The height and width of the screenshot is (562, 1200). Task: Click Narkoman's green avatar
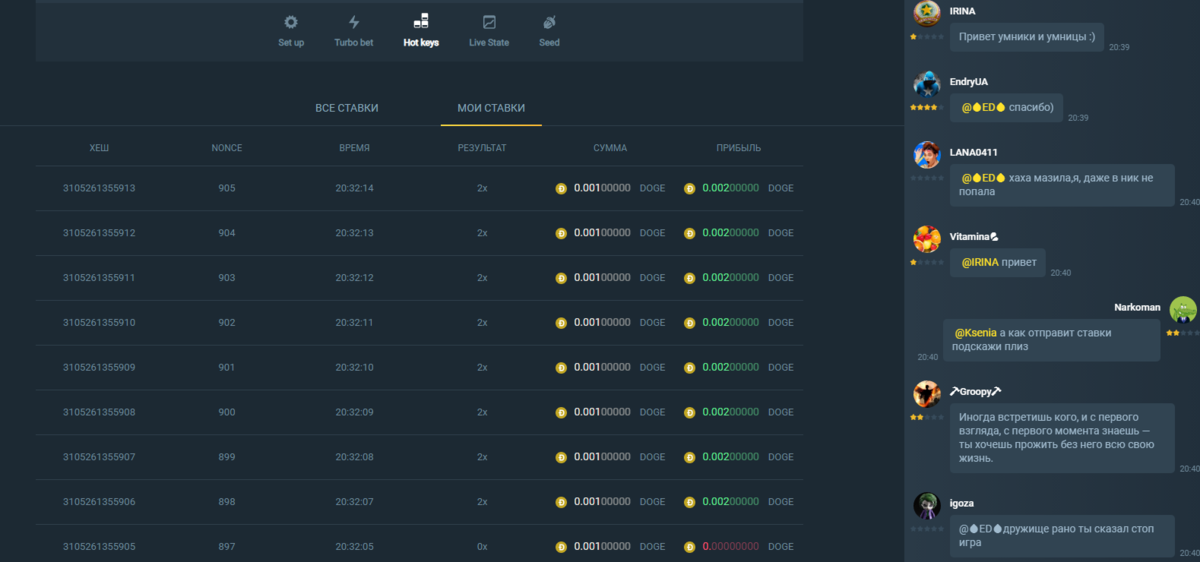(x=1183, y=309)
